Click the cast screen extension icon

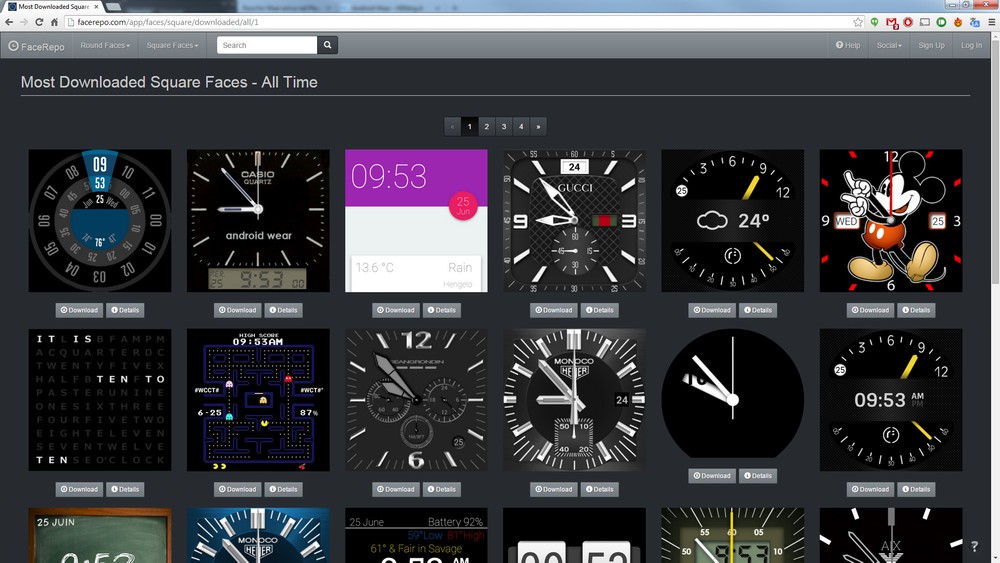[925, 22]
